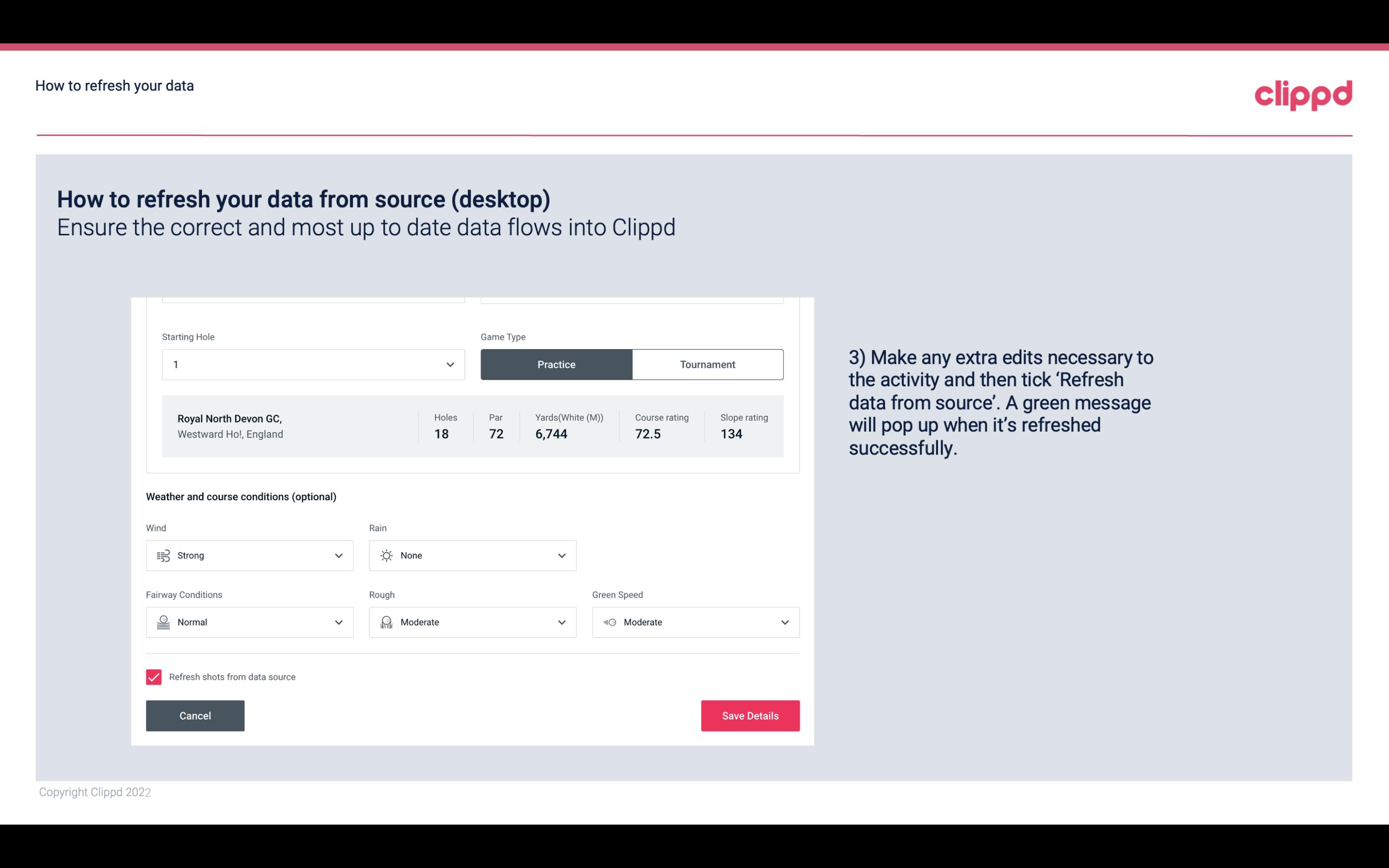This screenshot has width=1389, height=868.
Task: Click Cancel button
Action: [195, 715]
